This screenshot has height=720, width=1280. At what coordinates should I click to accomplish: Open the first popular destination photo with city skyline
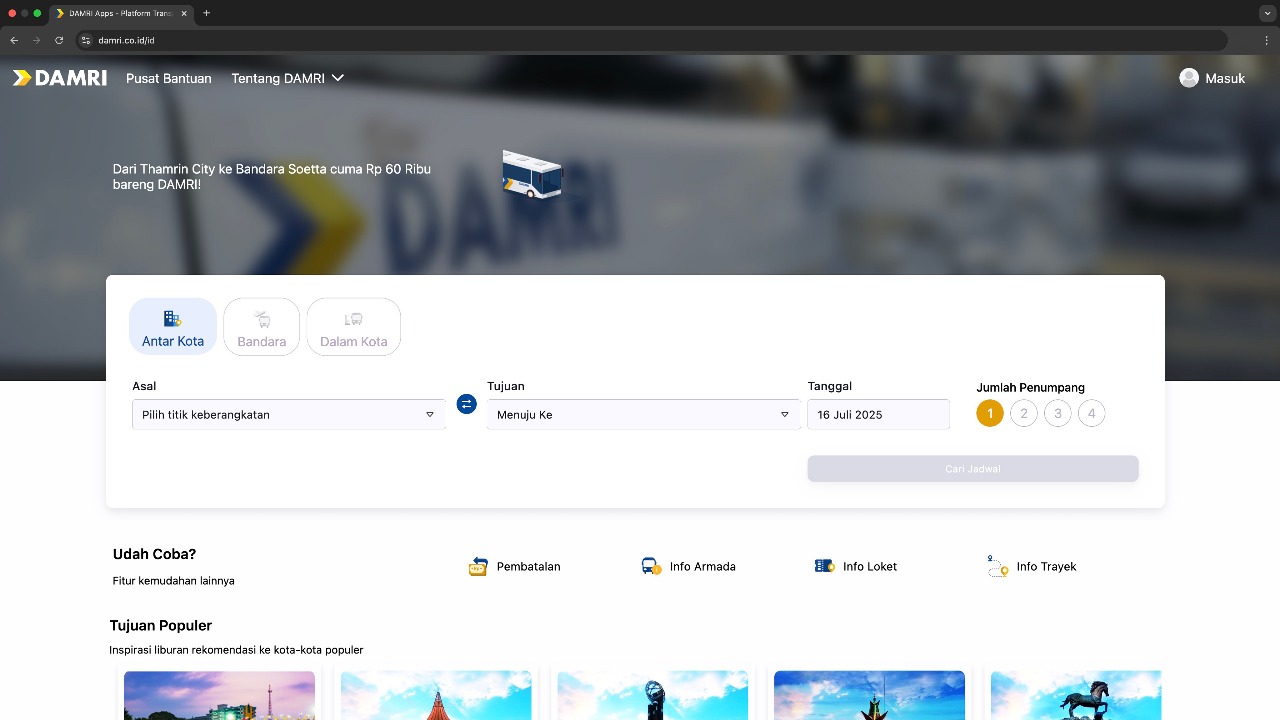219,695
